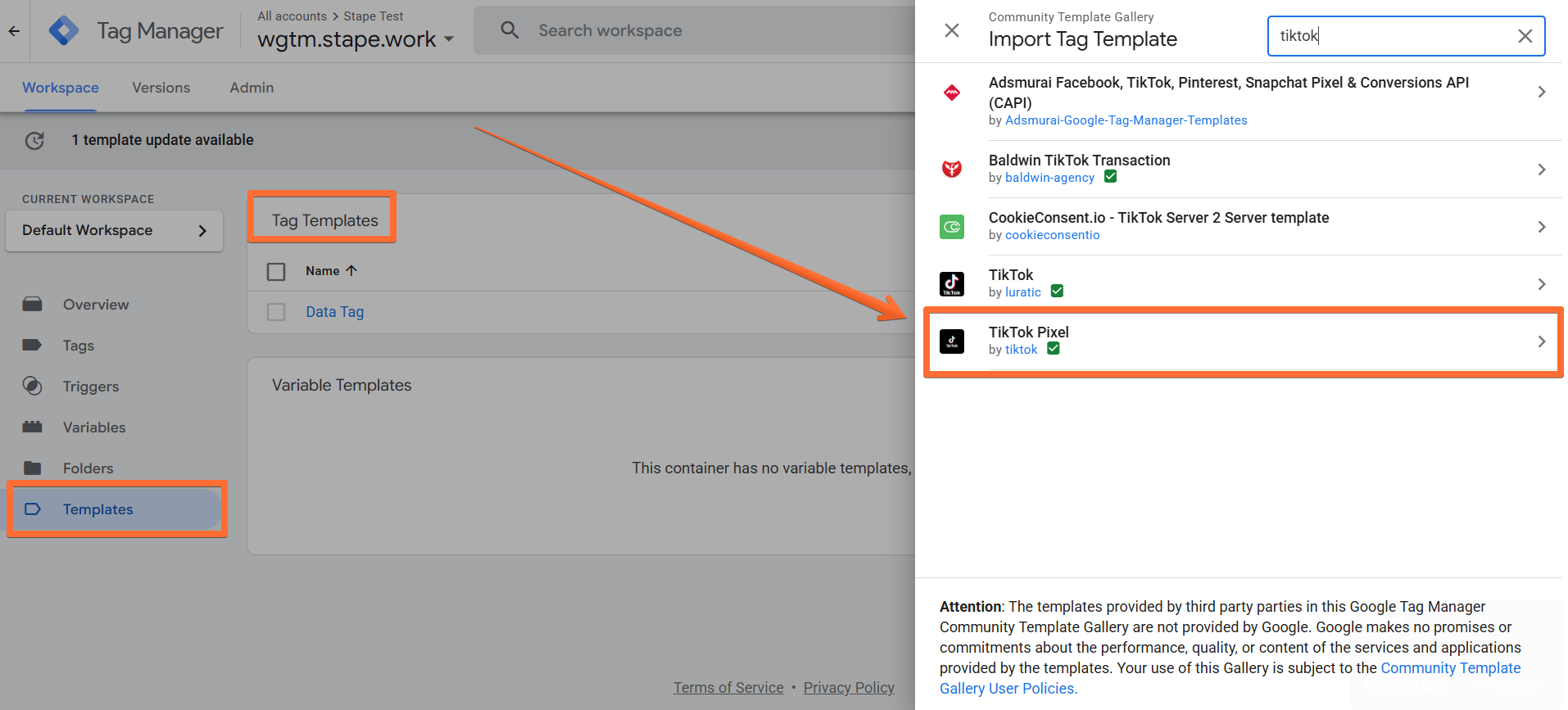Click the CookieConsent.io green logo
The image size is (1568, 710).
pyautogui.click(x=952, y=227)
